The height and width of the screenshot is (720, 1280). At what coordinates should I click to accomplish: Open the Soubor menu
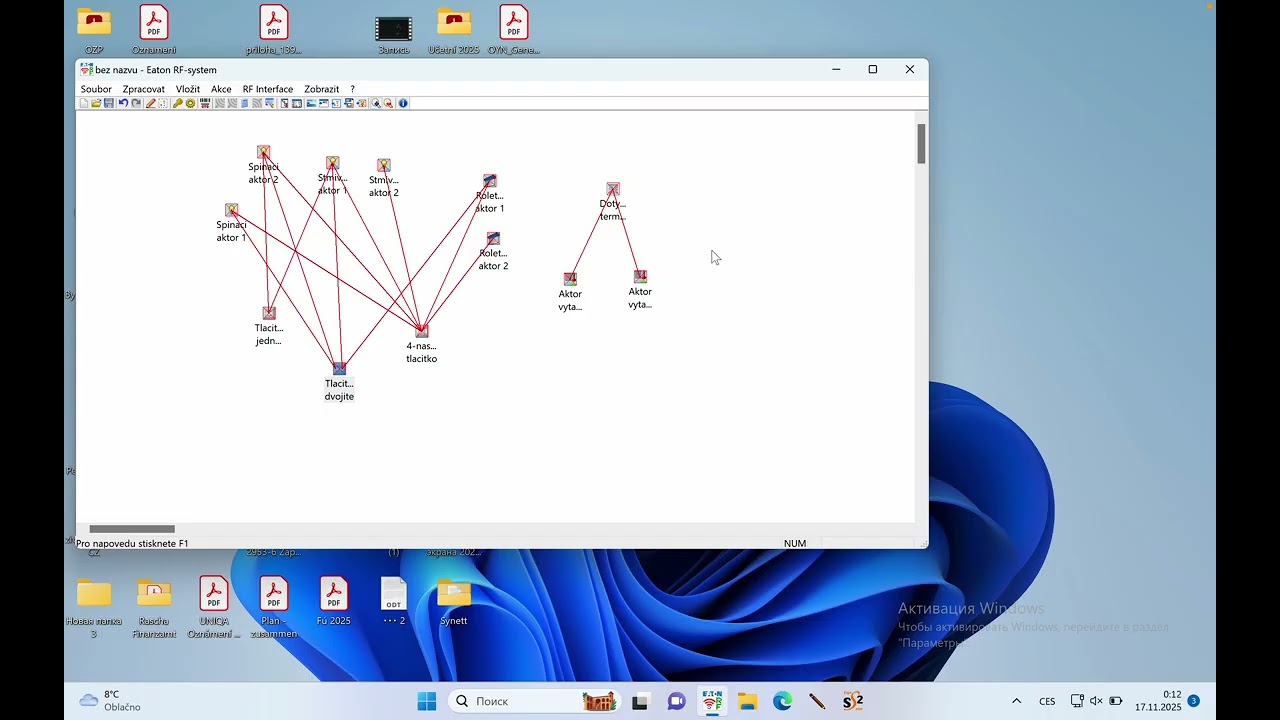click(x=96, y=89)
